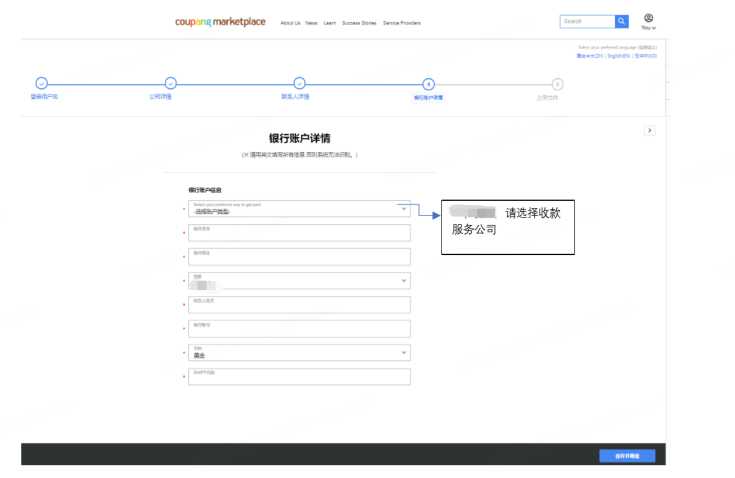Screen dimensions: 735x478
Task: Open the country dropdown in the bank form
Action: (299, 281)
